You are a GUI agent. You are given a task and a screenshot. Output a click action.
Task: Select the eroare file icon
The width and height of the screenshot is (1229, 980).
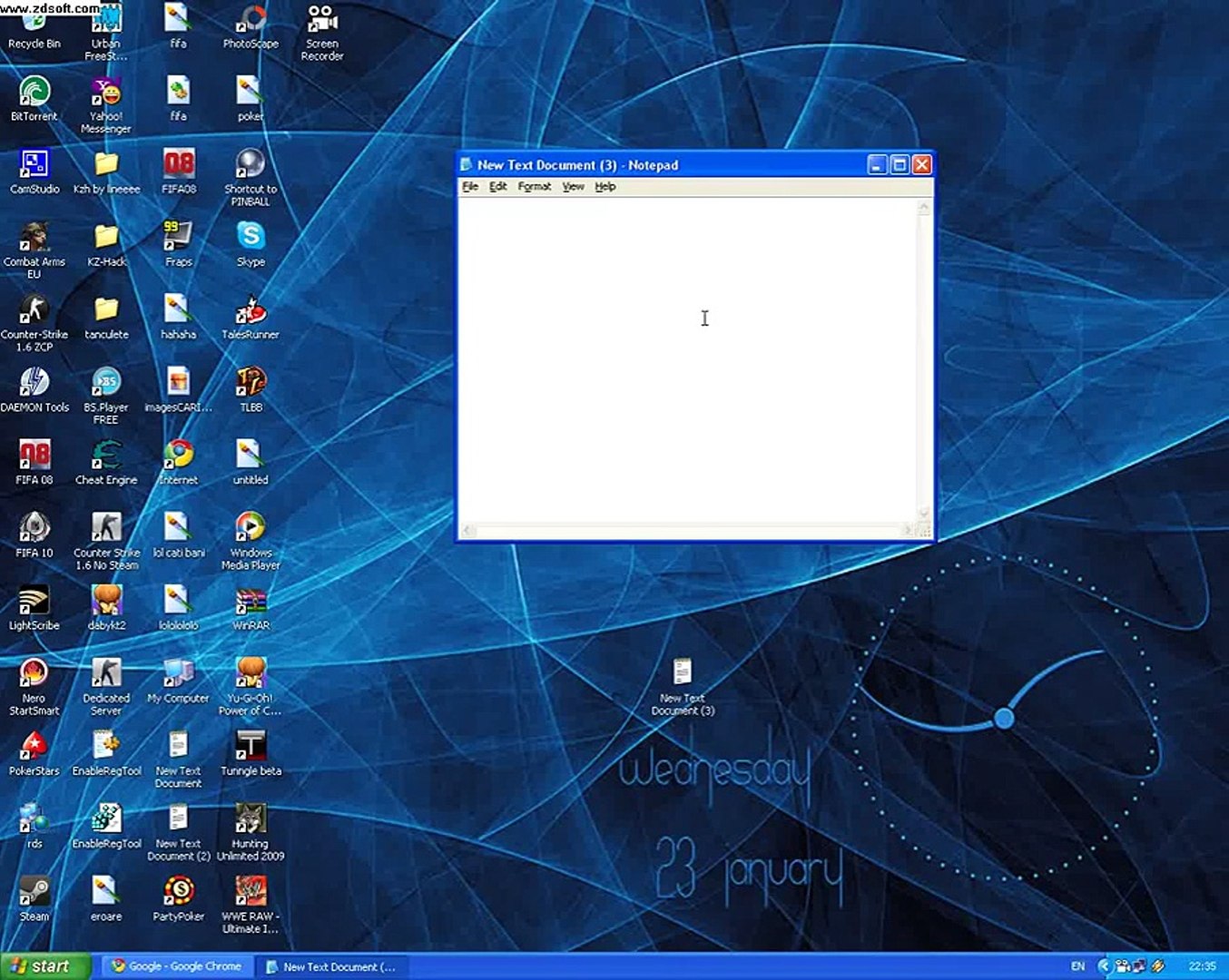click(106, 899)
